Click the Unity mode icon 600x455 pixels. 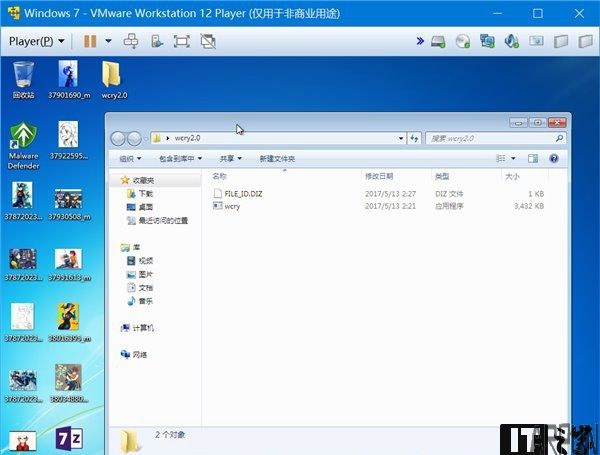click(x=208, y=41)
